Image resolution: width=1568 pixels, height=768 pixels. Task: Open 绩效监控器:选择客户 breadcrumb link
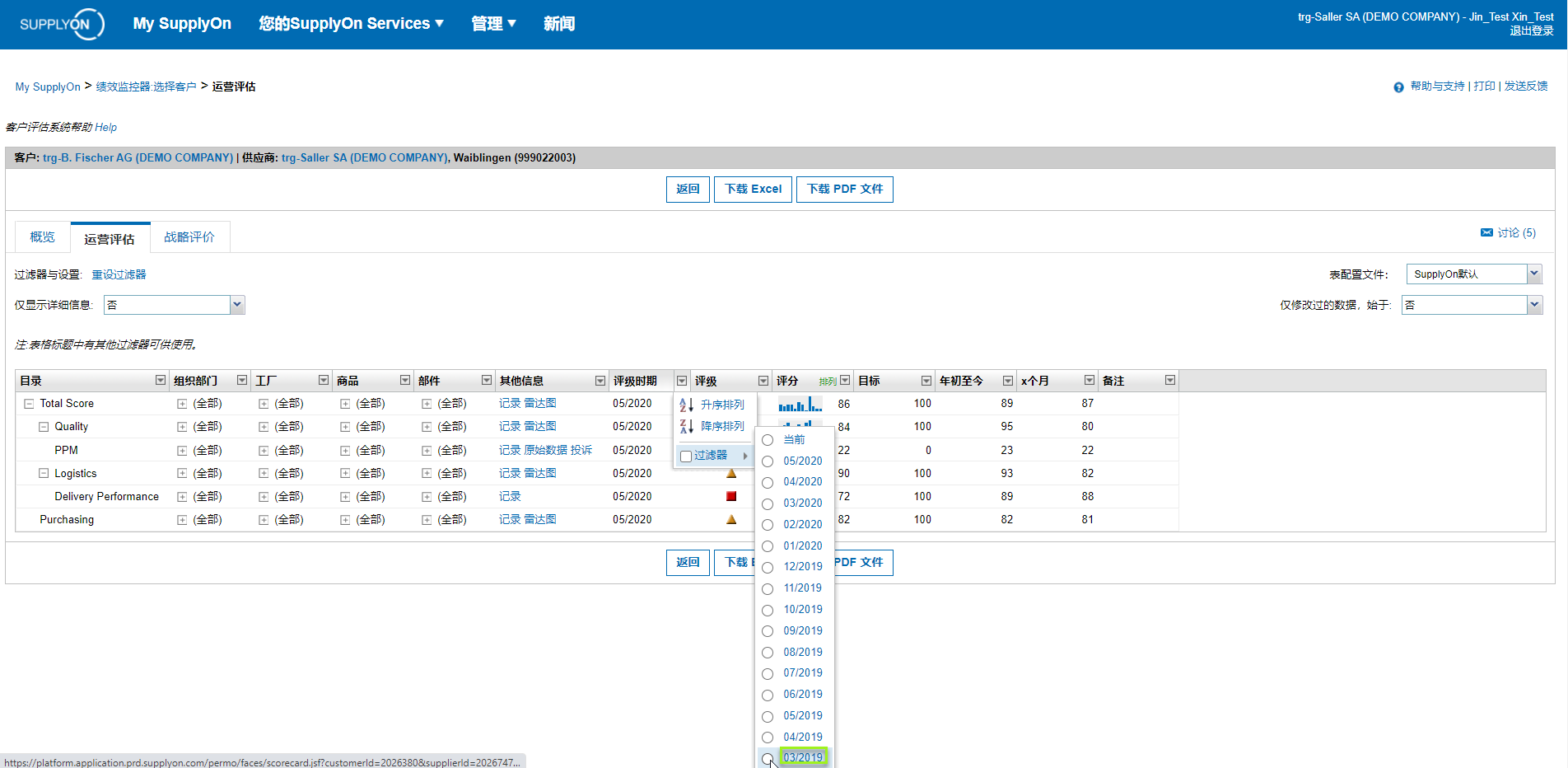146,87
